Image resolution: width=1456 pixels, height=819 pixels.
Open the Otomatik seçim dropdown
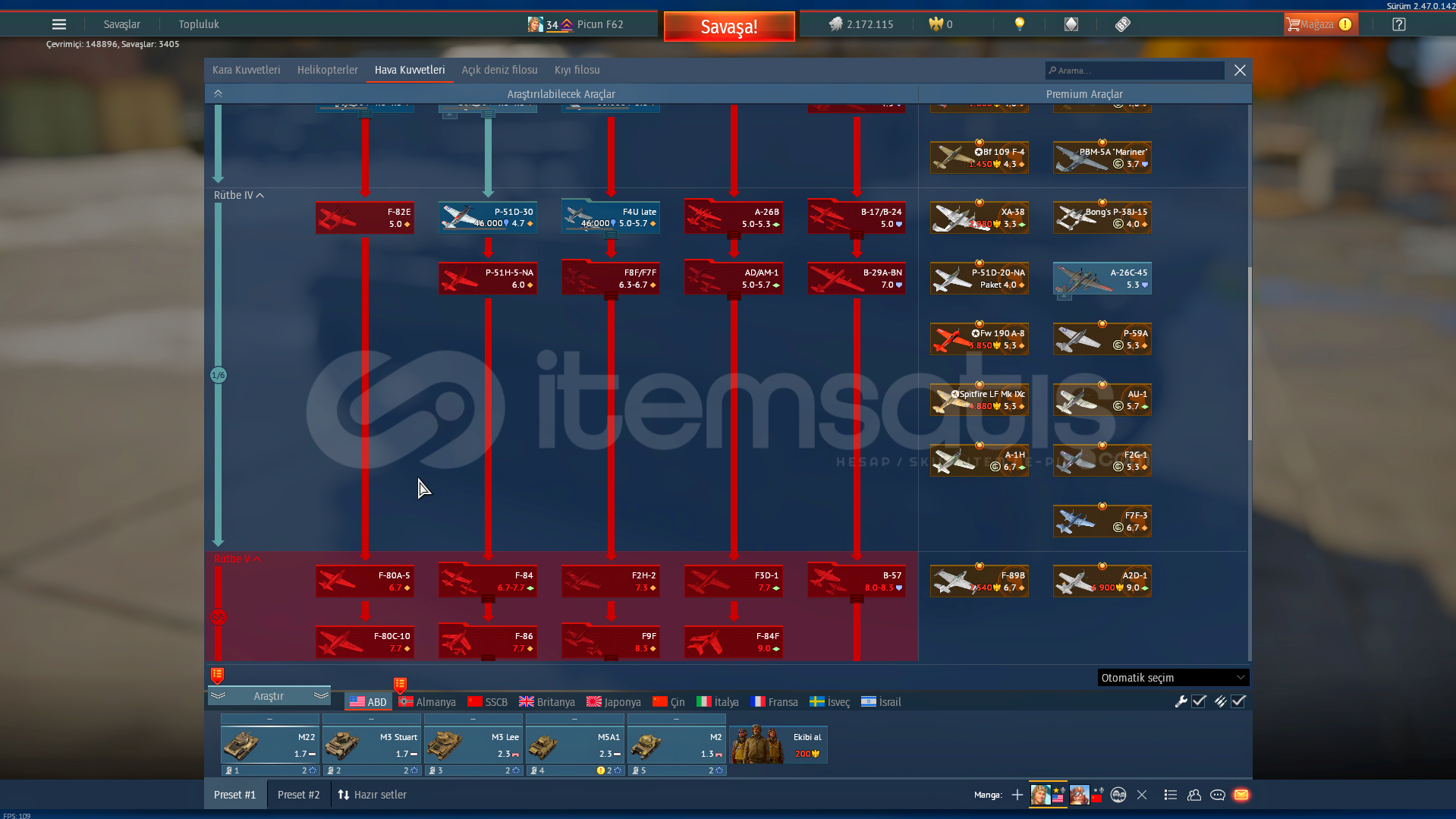(1173, 678)
